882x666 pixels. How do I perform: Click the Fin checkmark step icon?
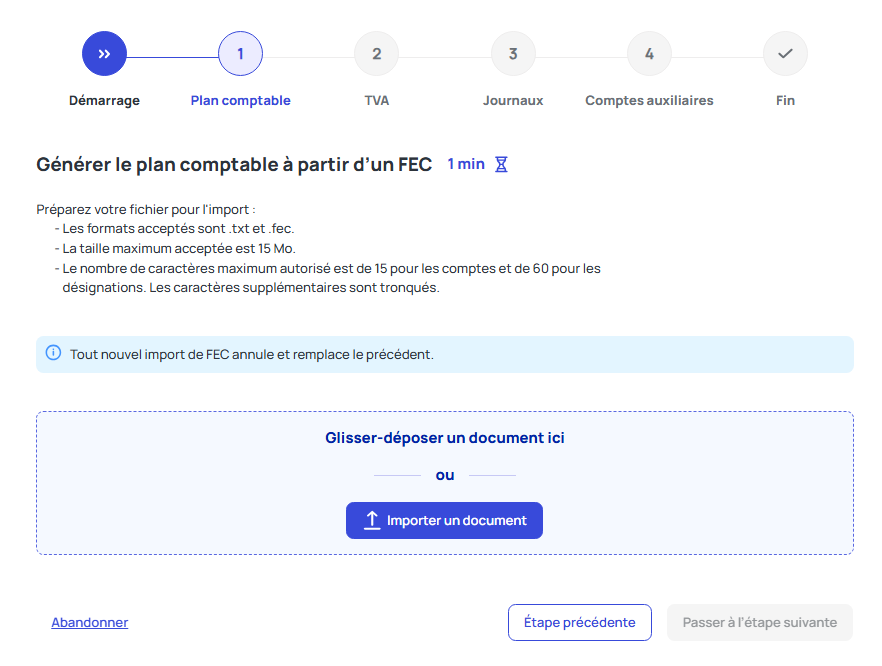[785, 54]
